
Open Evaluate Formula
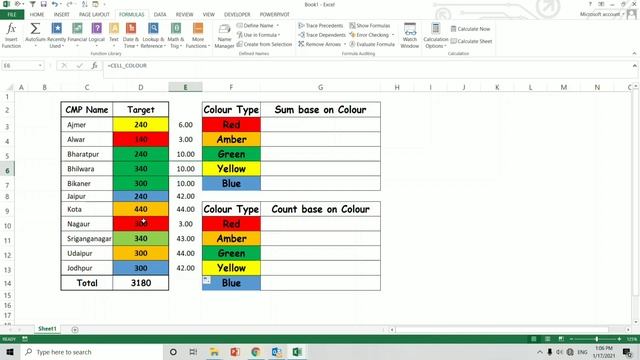(x=372, y=44)
